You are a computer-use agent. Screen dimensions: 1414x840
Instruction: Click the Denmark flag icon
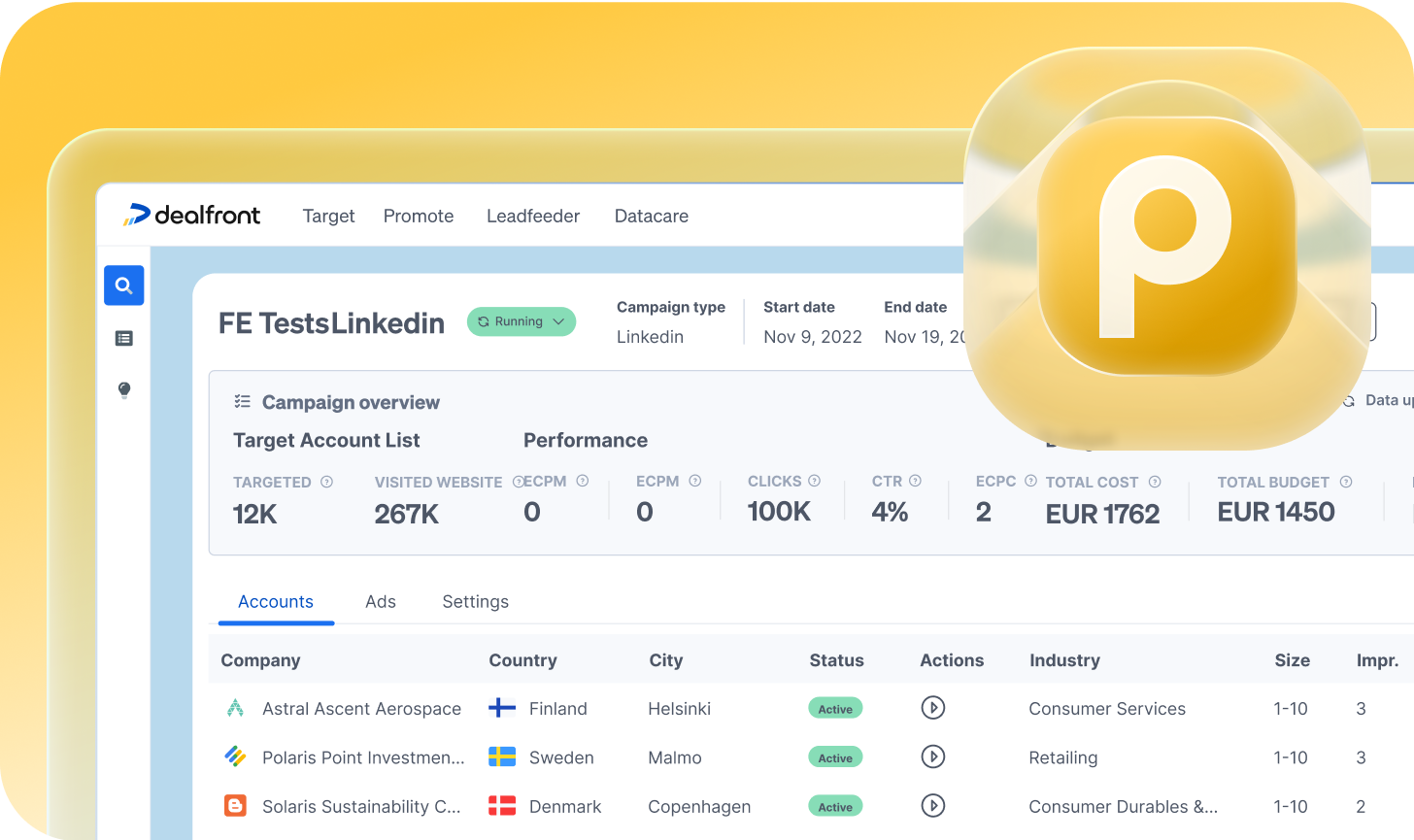pos(502,805)
